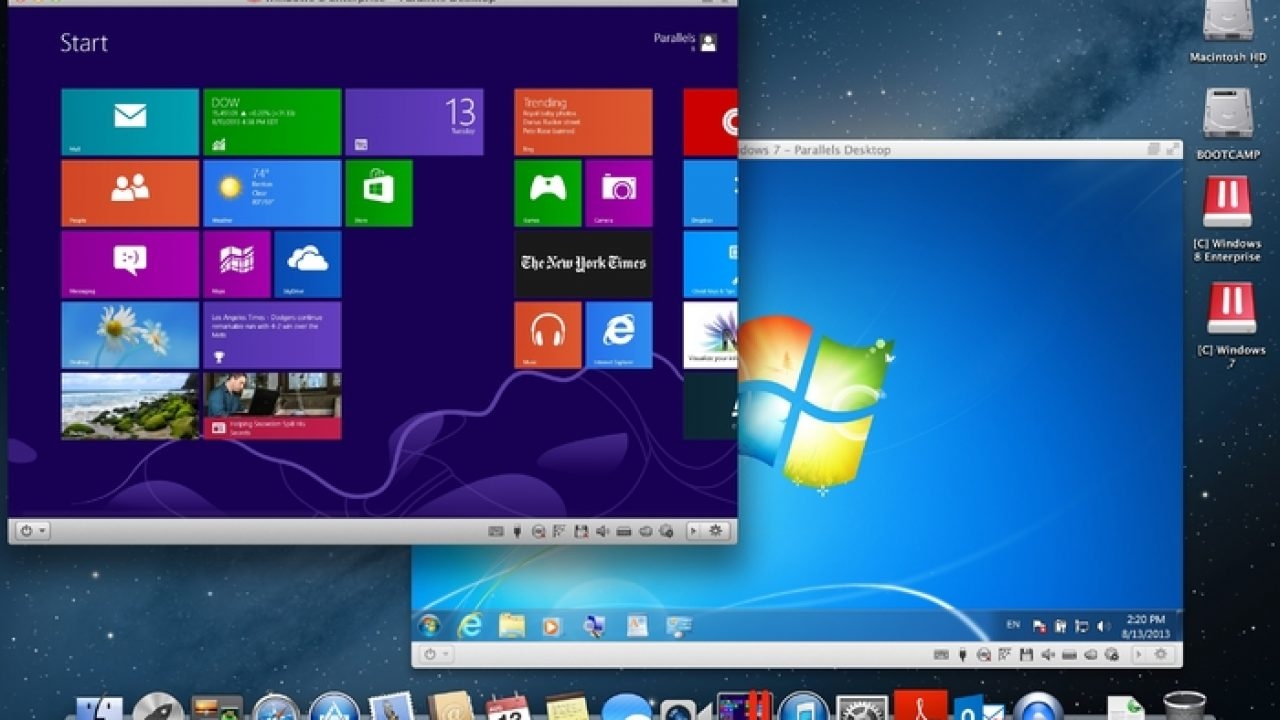This screenshot has height=720, width=1280.
Task: Open App Store in the Dock
Action: pyautogui.click(x=334, y=708)
